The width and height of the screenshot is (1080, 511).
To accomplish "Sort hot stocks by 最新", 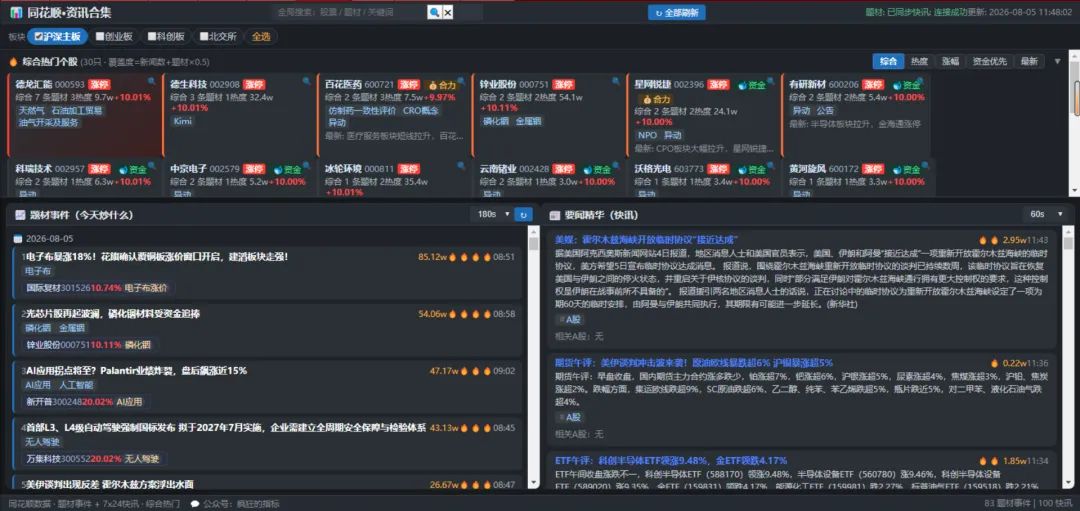I will 1029,61.
